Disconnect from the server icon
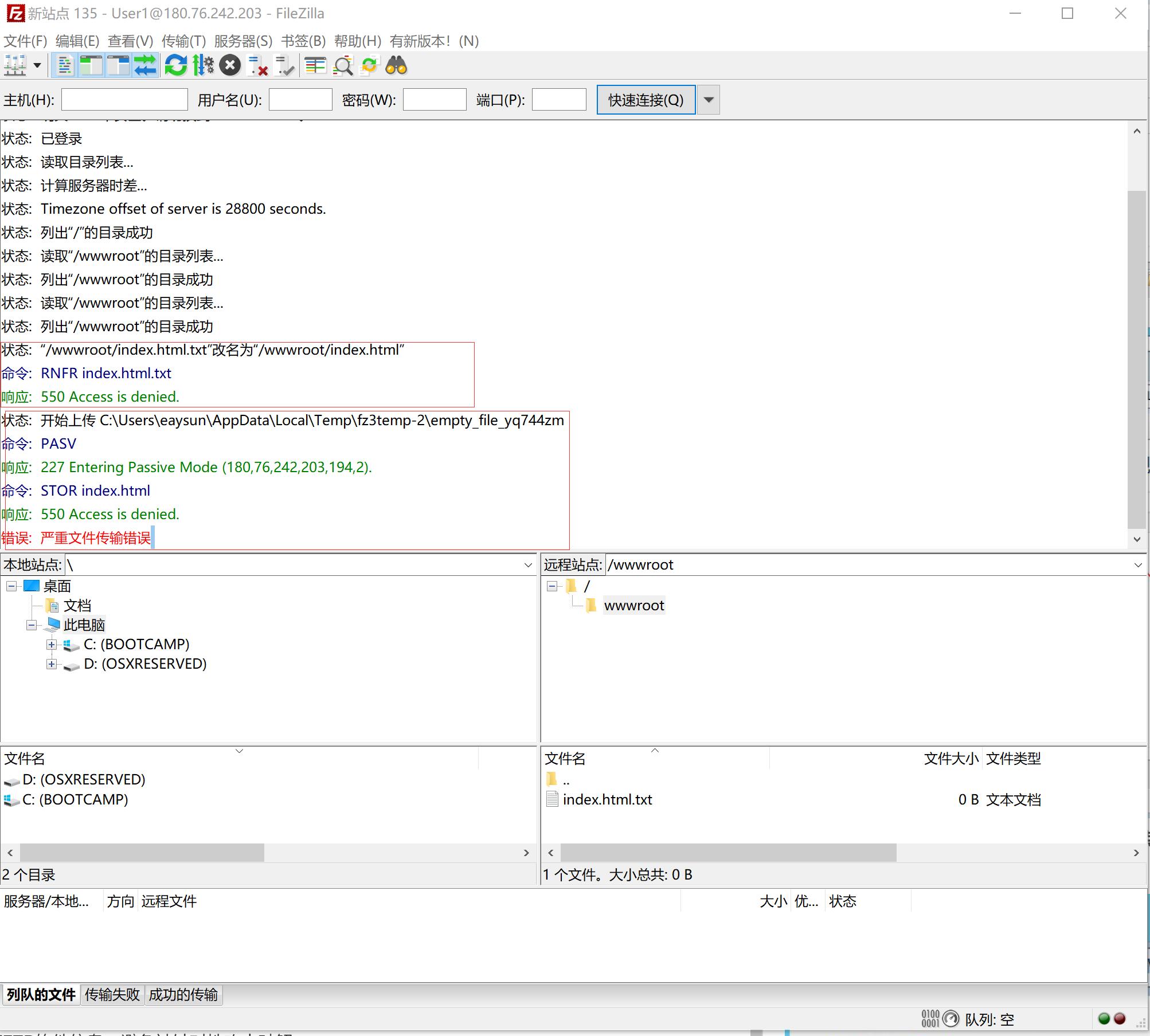1150x1036 pixels. pos(257,66)
